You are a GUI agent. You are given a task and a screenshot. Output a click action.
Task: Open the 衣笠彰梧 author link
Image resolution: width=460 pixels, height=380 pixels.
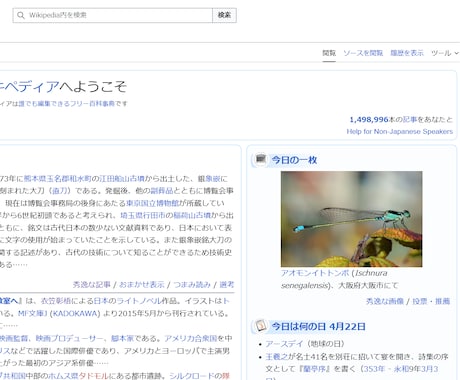[56, 301]
